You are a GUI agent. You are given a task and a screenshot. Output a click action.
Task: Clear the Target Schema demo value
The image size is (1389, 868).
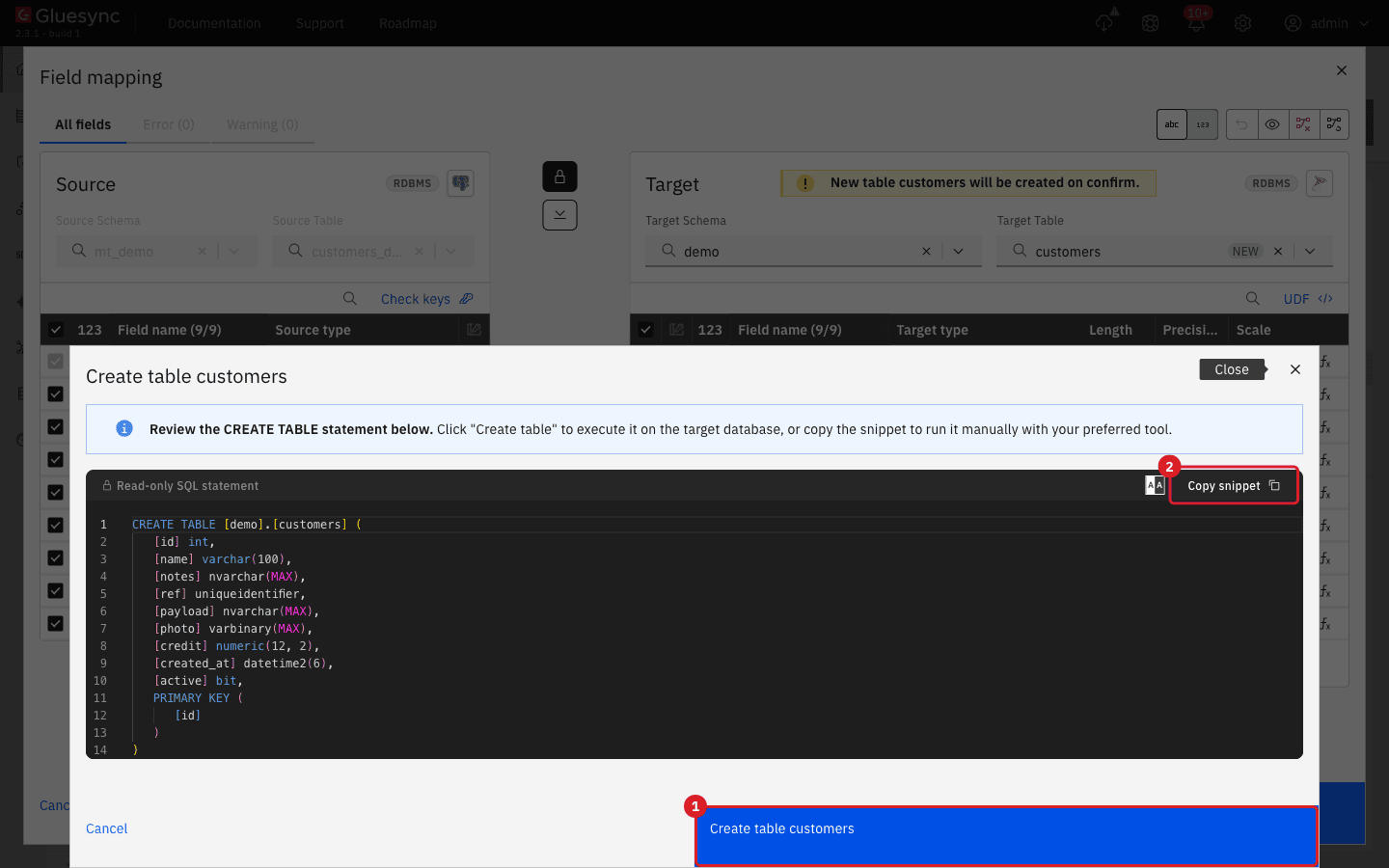click(x=926, y=251)
